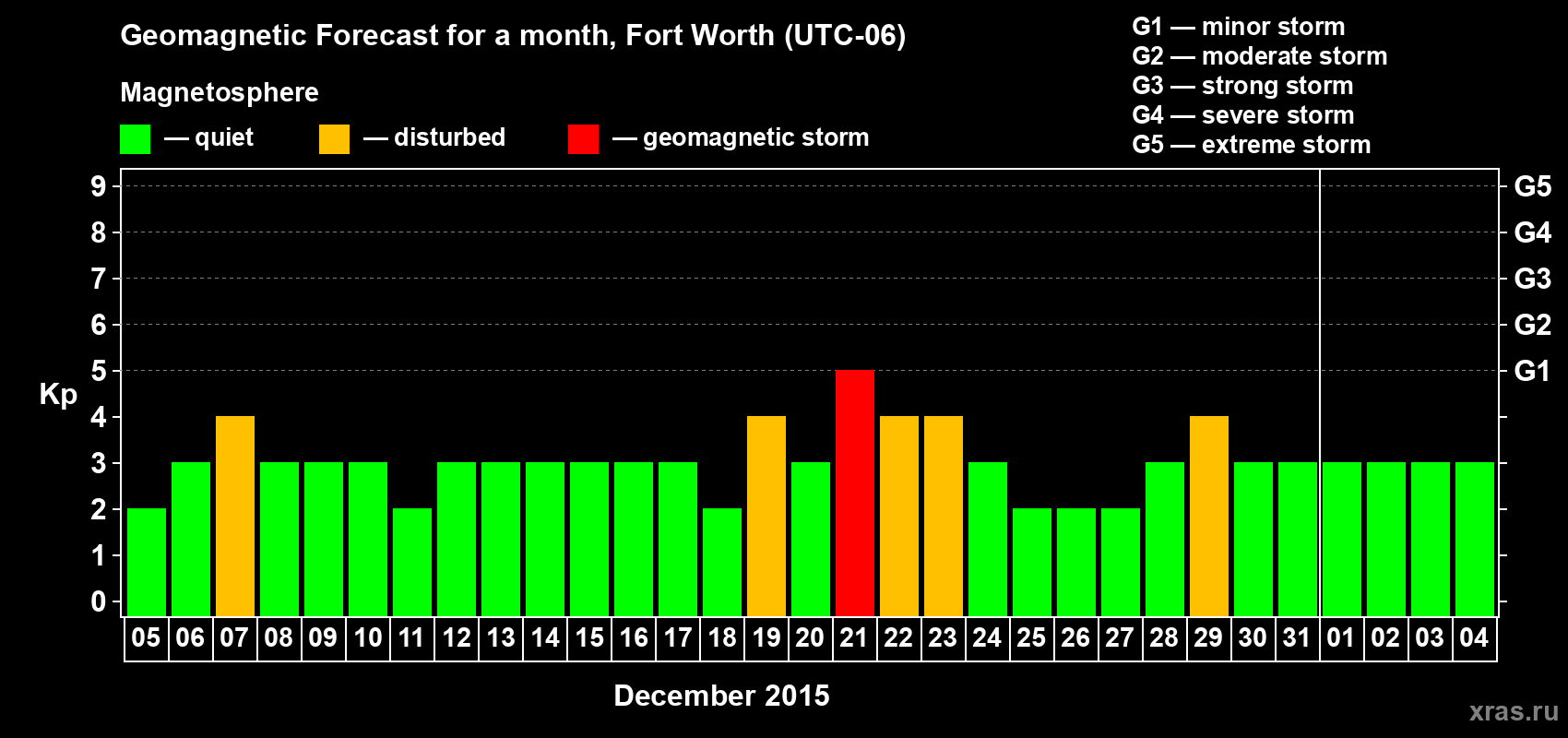Click date label 05 on the axis

[x=146, y=637]
